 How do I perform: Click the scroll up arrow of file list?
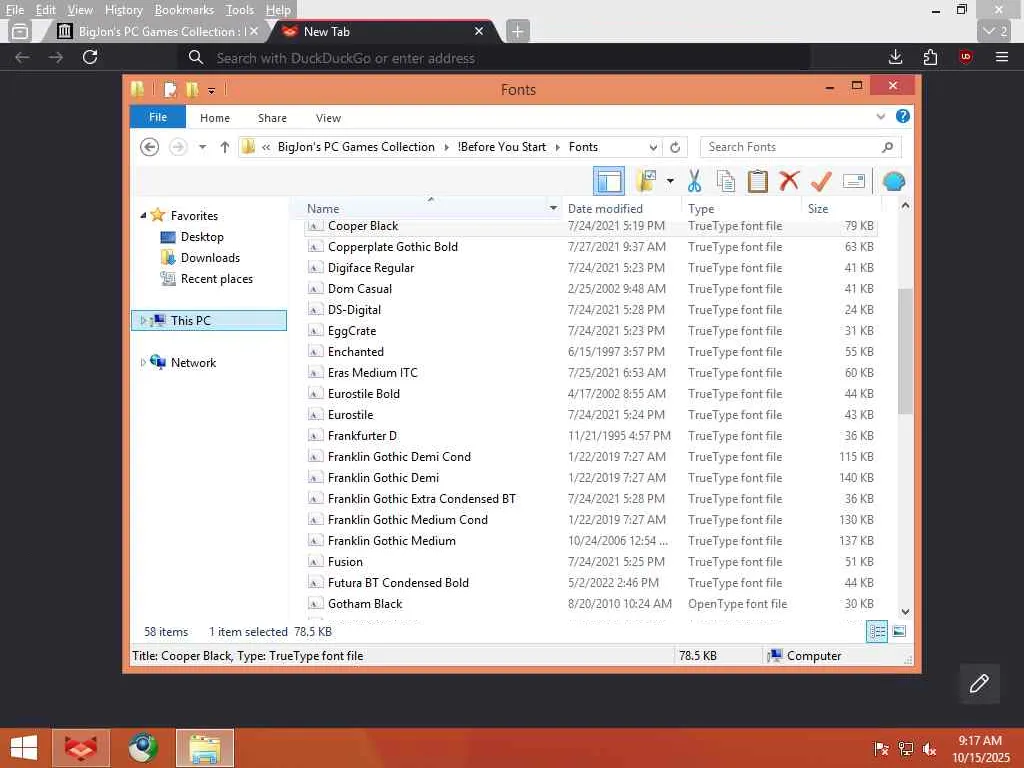pos(904,206)
